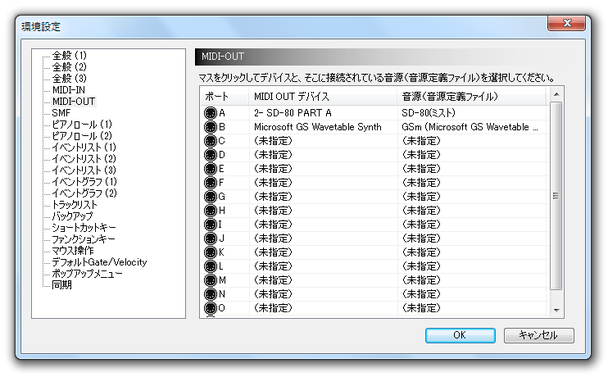Open ポップアップメニュー settings page
The height and width of the screenshot is (377, 608).
(x=87, y=273)
